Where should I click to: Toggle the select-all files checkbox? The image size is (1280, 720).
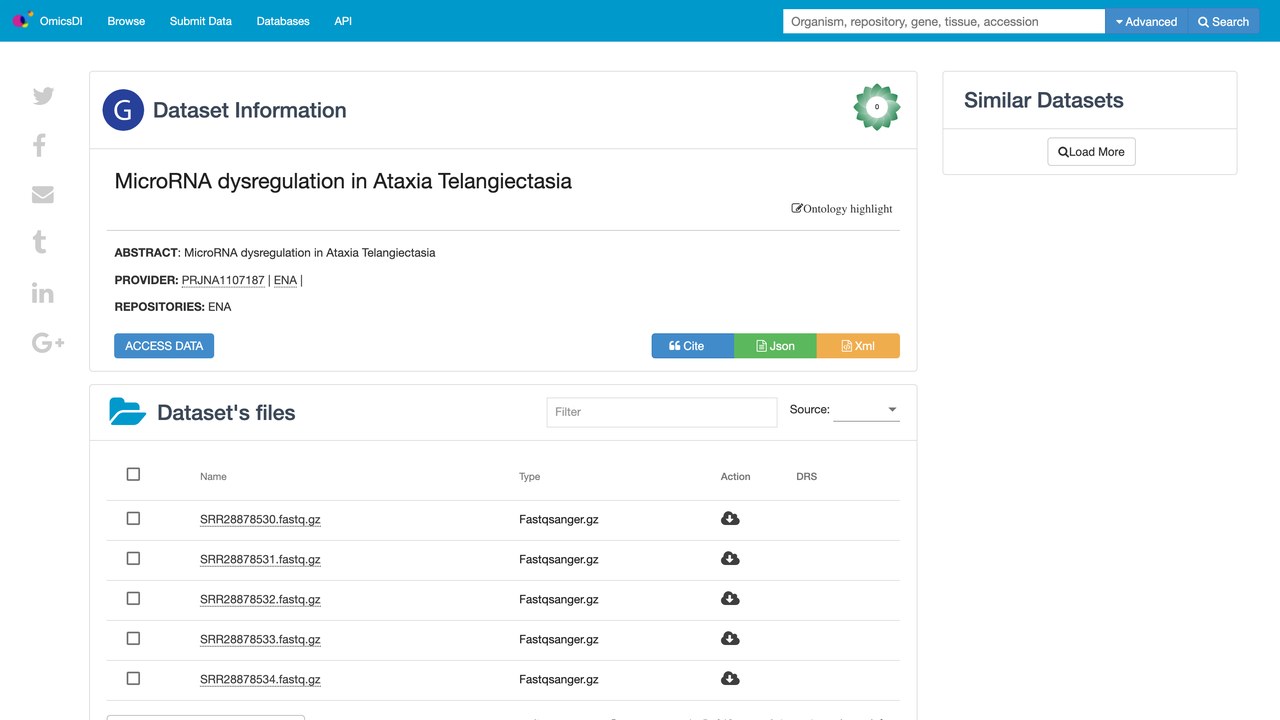pos(133,474)
